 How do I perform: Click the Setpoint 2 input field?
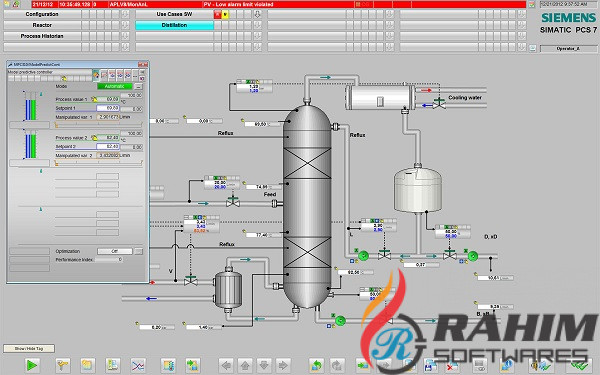(x=108, y=147)
